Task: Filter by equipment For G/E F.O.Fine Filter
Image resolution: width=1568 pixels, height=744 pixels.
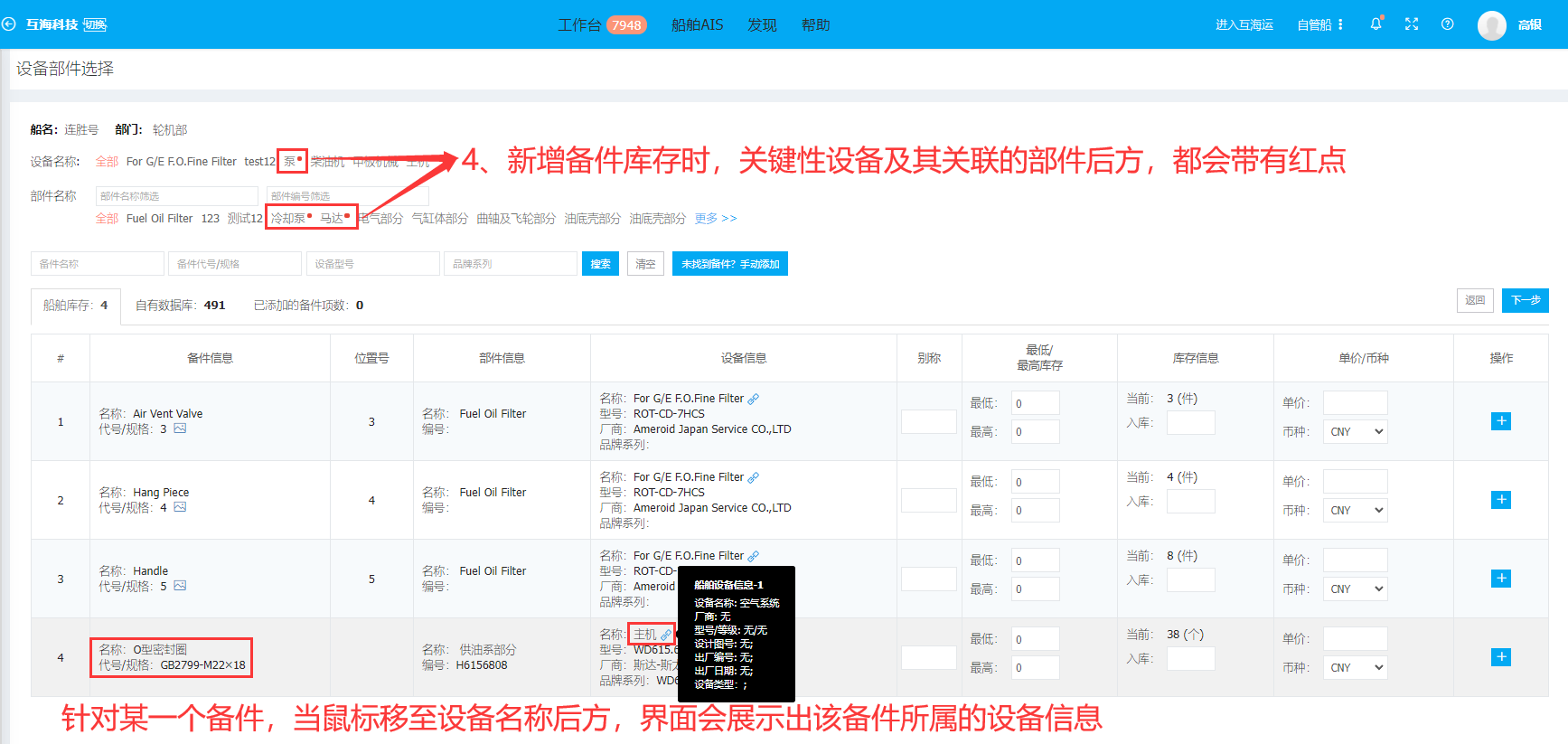Action: pyautogui.click(x=181, y=162)
